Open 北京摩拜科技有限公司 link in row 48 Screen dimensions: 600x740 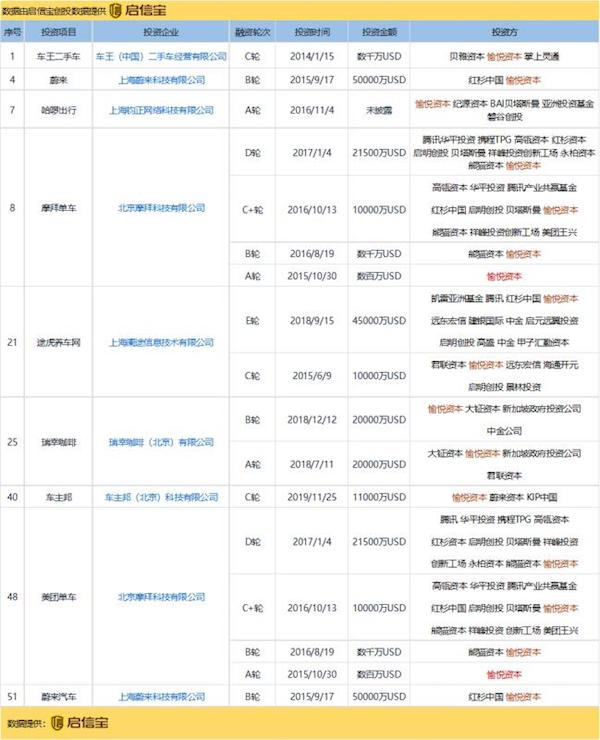(x=161, y=597)
